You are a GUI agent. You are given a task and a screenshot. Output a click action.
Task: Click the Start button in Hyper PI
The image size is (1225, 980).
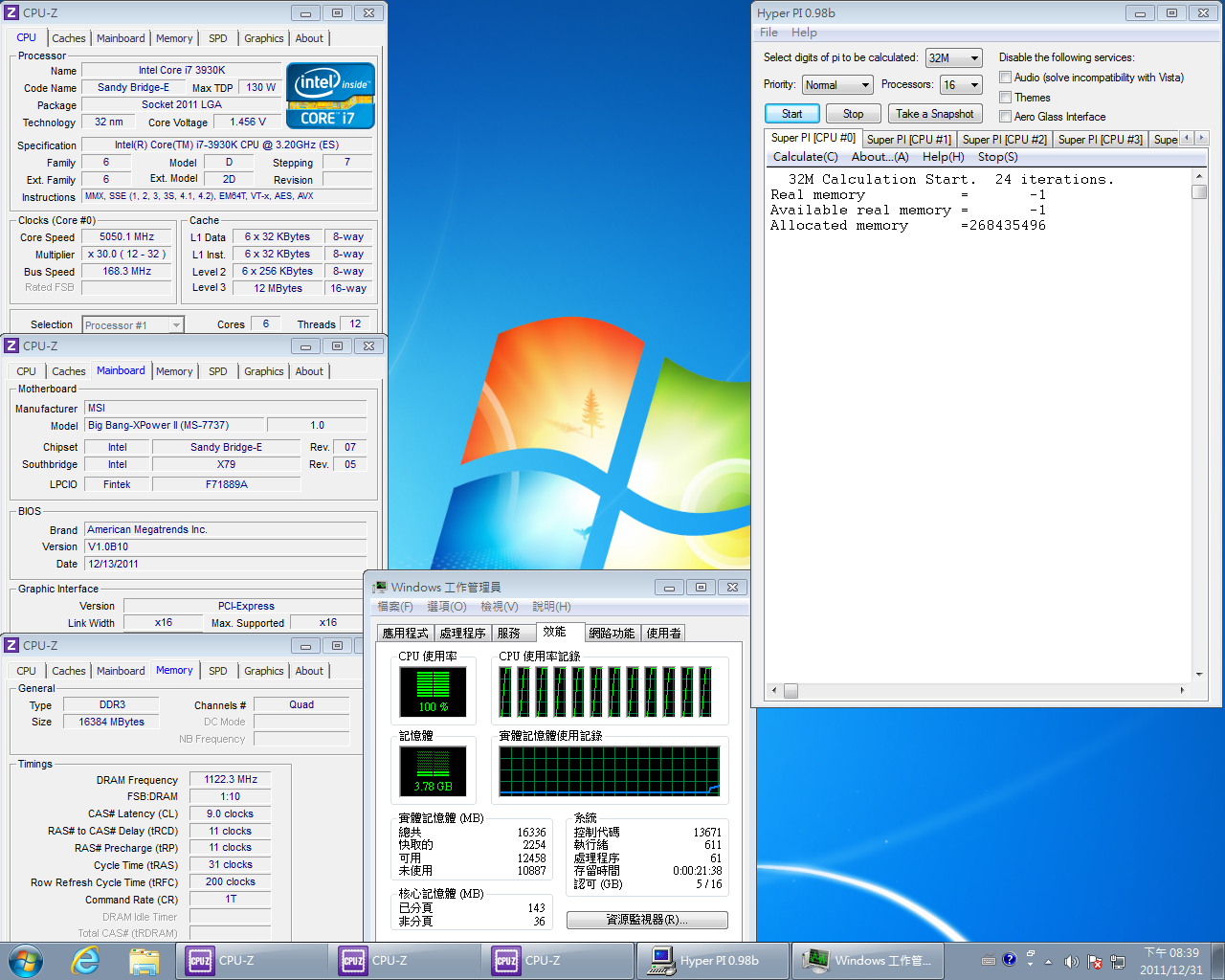791,114
